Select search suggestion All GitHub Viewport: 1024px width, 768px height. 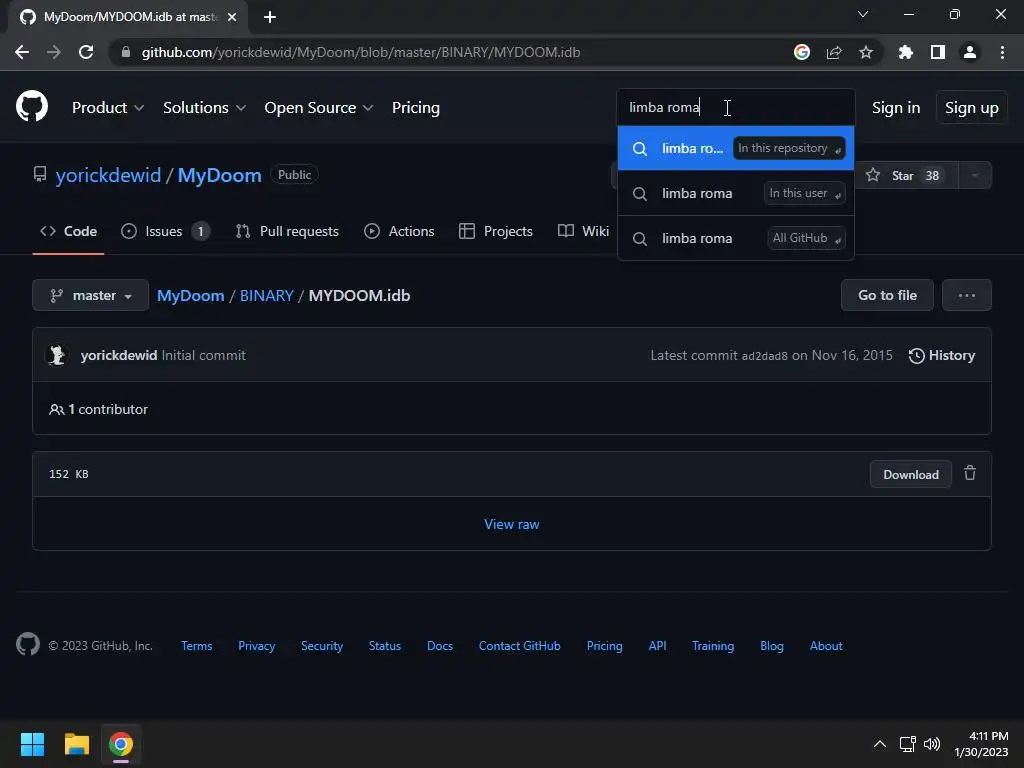tap(736, 238)
